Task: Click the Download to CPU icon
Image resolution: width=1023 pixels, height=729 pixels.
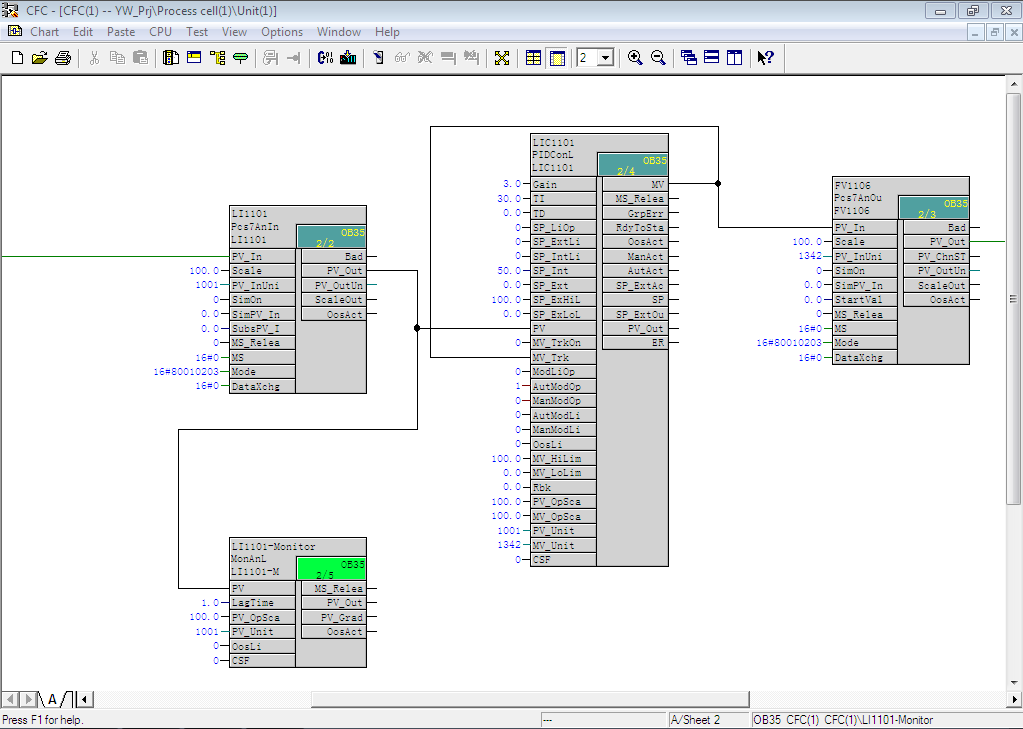Action: tap(348, 58)
